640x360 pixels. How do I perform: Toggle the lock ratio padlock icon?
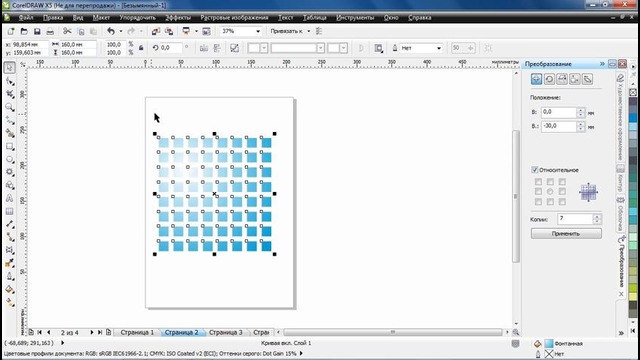coord(141,48)
